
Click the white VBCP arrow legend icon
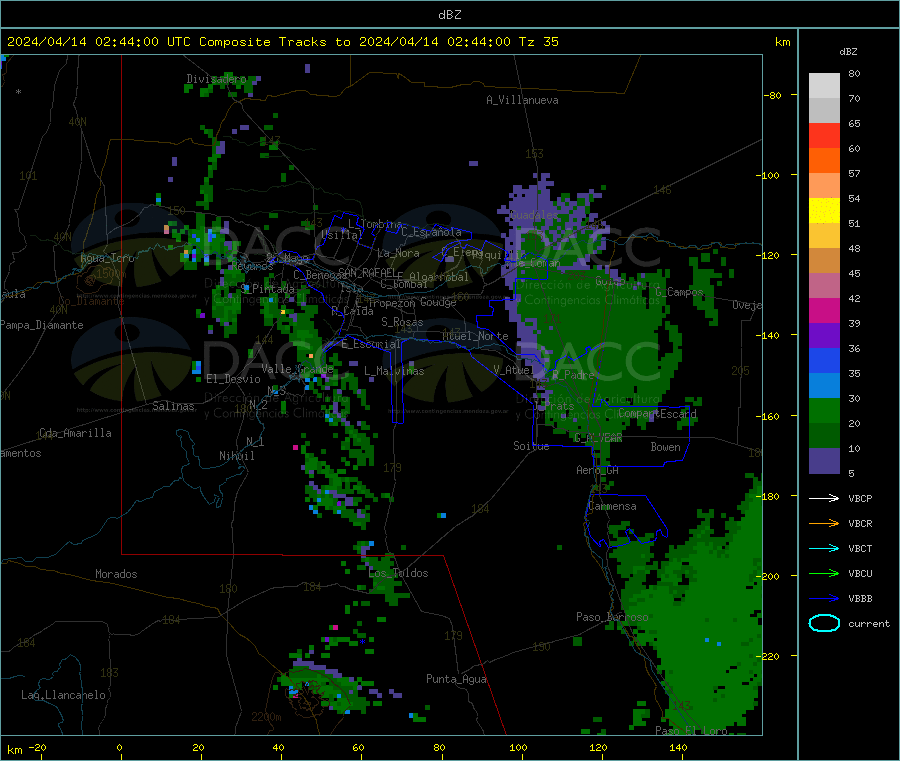pos(824,498)
